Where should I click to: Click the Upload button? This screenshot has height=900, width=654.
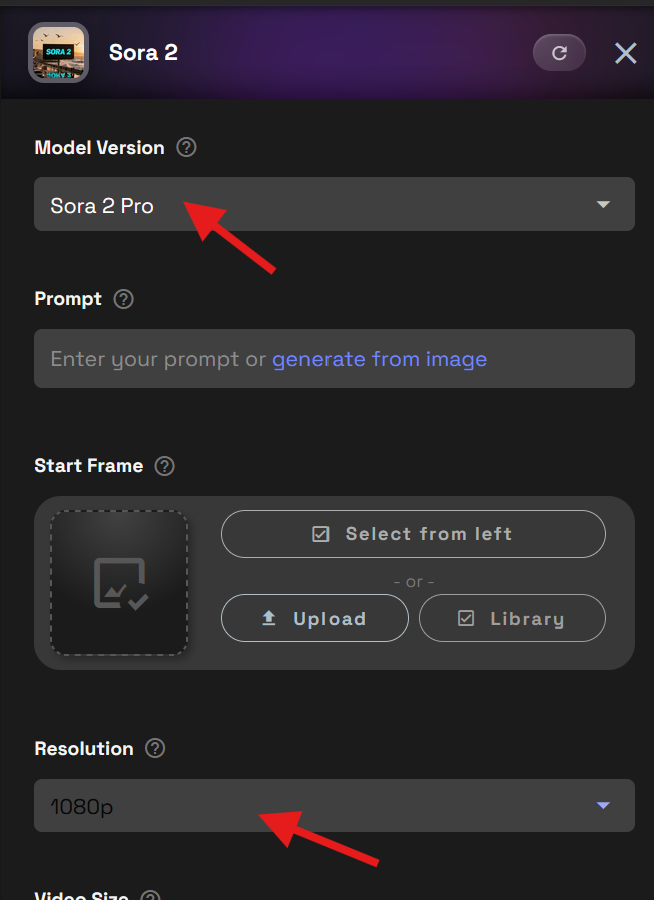pos(314,619)
